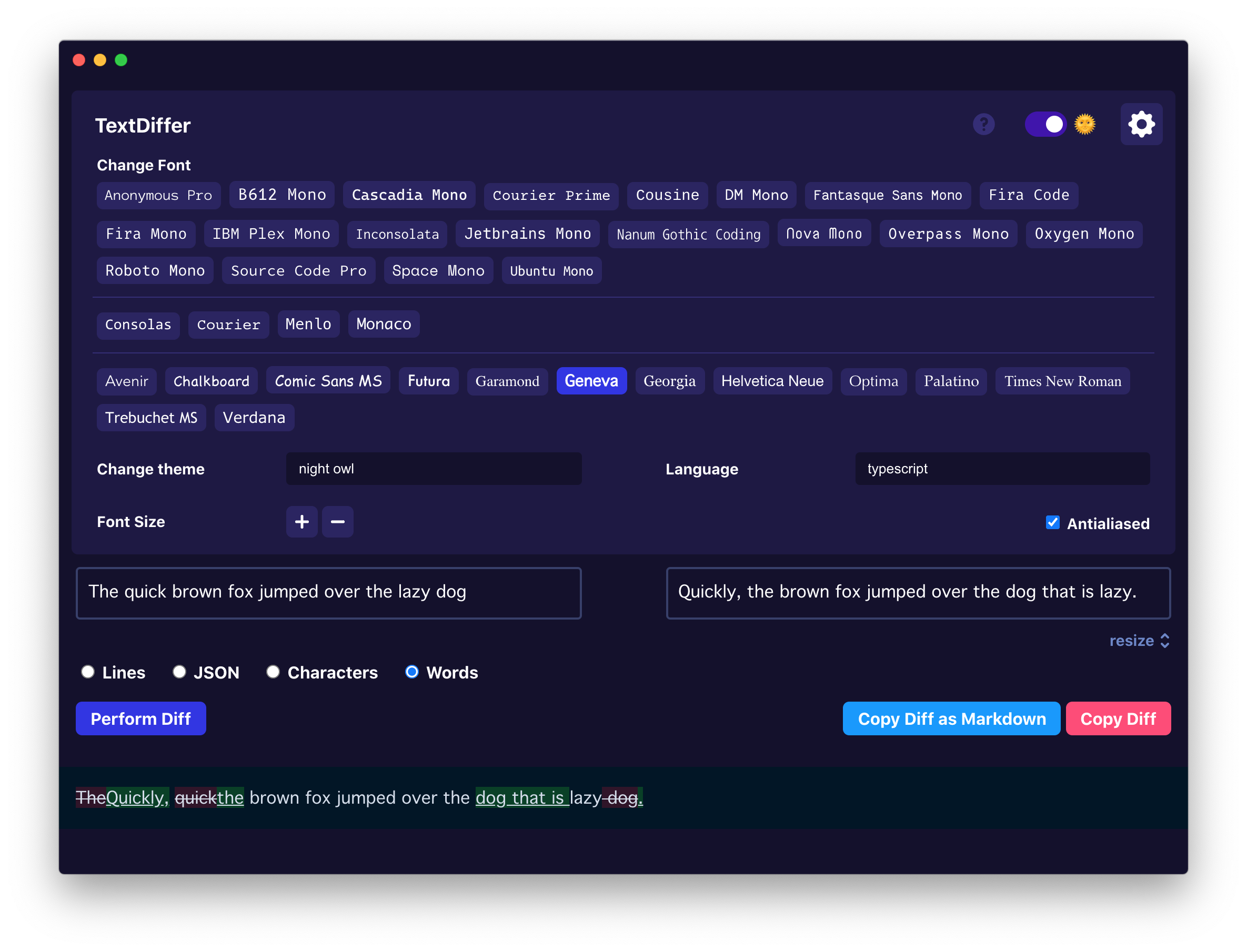Screen dimensions: 1247x952
Task: Select the JetBrains Mono font
Action: pos(527,234)
